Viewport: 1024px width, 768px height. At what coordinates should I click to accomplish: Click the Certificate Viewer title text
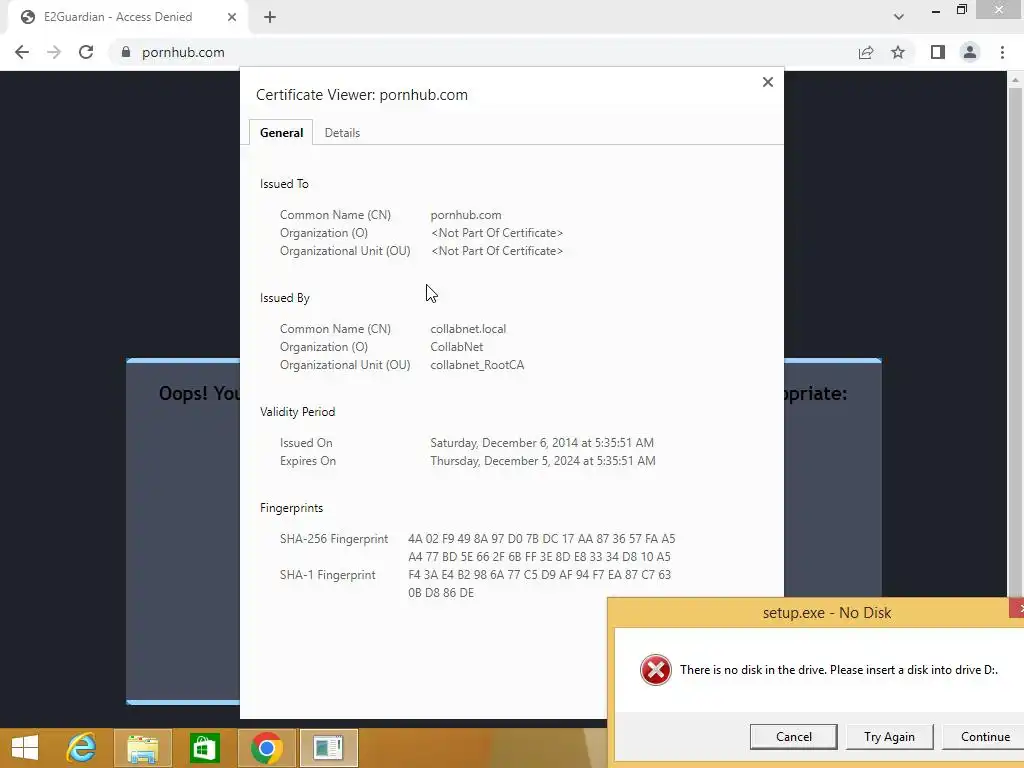[x=362, y=95]
